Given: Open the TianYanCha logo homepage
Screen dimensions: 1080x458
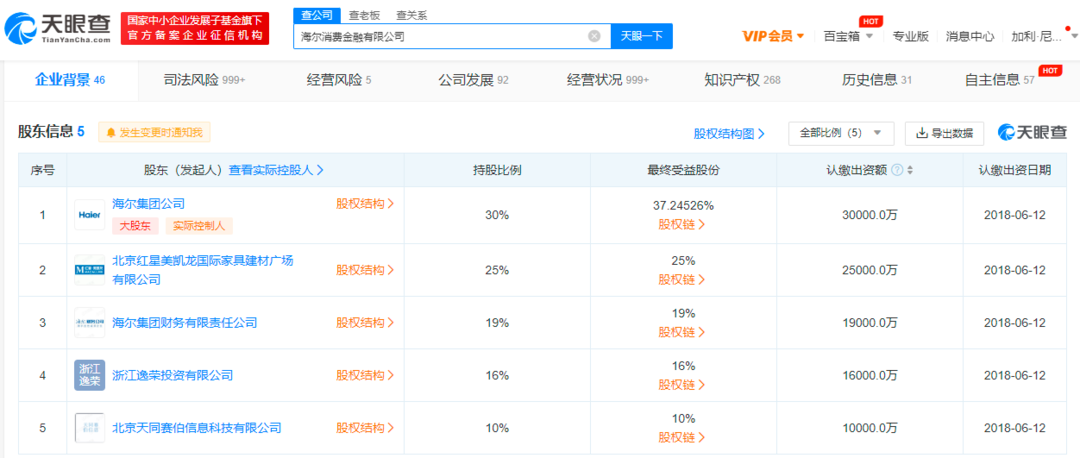Looking at the screenshot, I should pos(58,29).
